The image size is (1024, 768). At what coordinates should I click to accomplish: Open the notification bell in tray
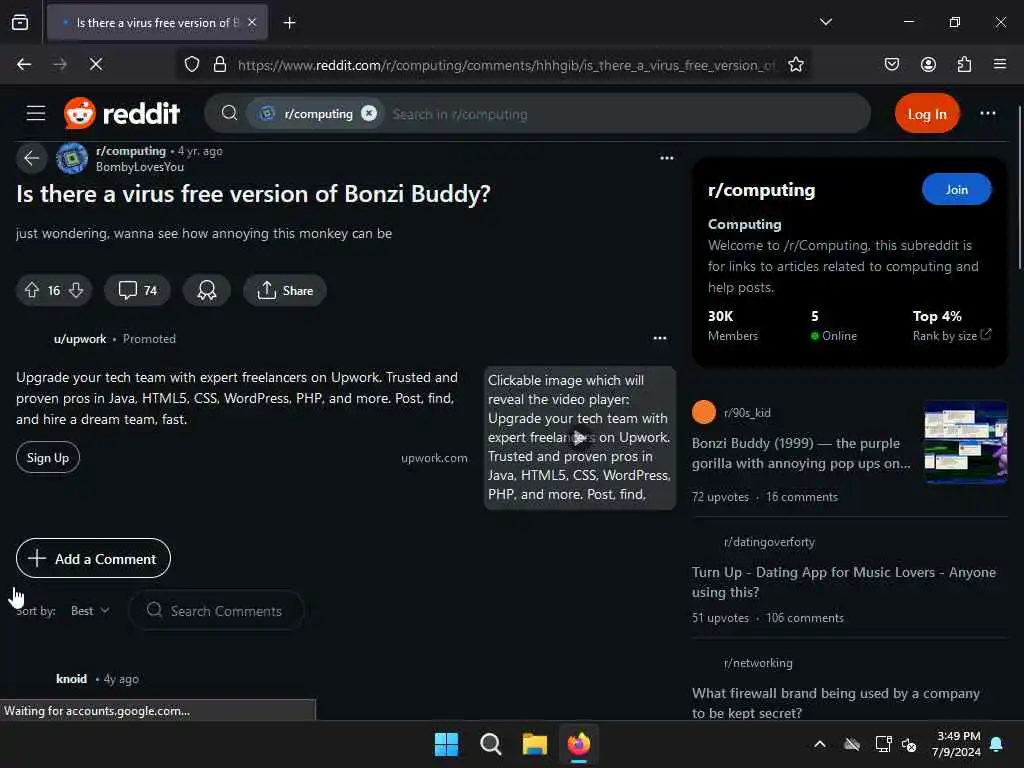tap(997, 744)
